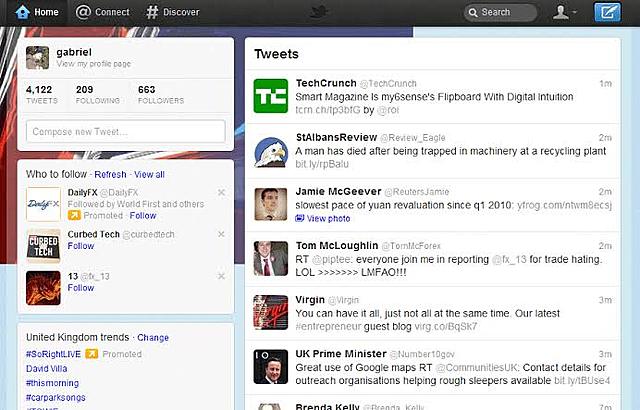Click the photo icon beside View photo
640x410 pixels.
click(x=300, y=218)
